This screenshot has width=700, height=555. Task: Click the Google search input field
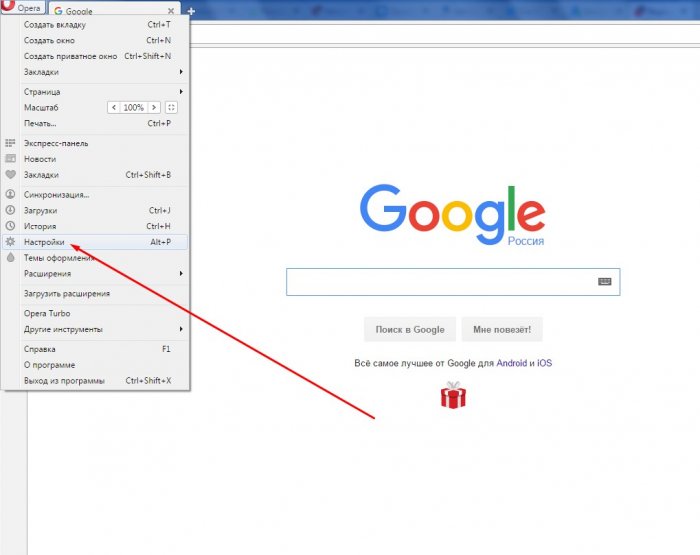[x=440, y=282]
